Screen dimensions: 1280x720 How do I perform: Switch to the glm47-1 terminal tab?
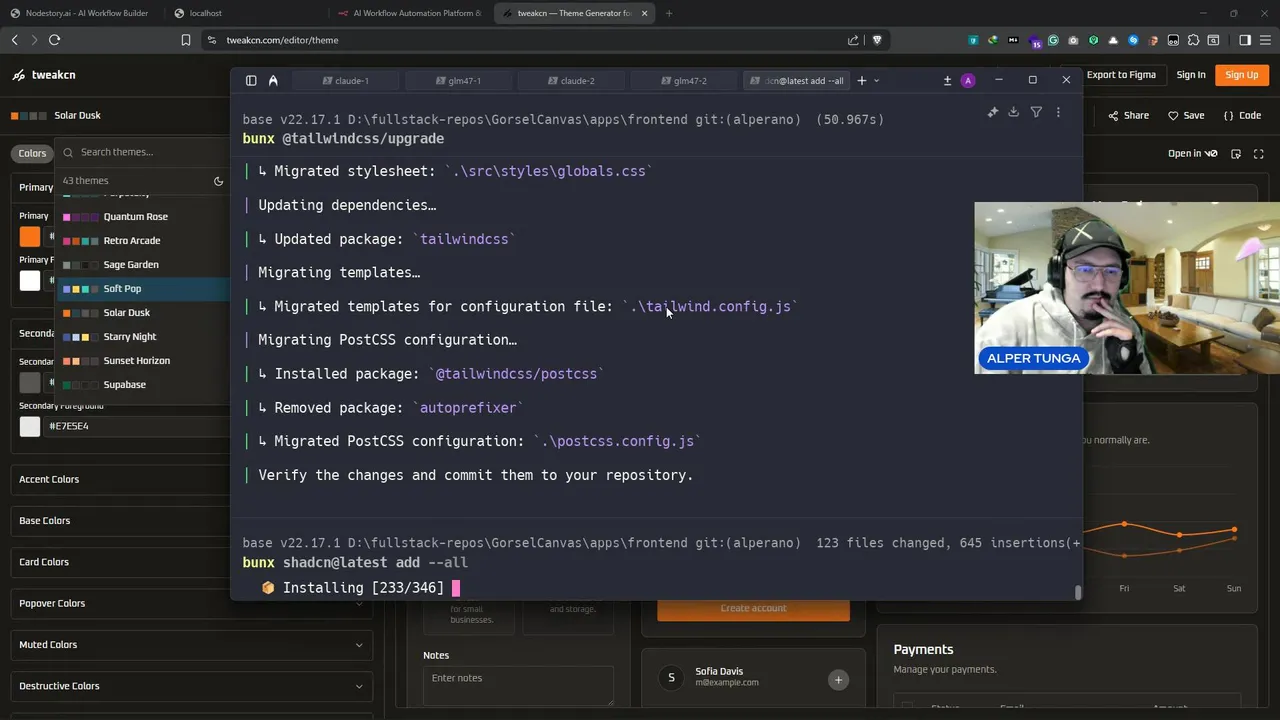(459, 80)
